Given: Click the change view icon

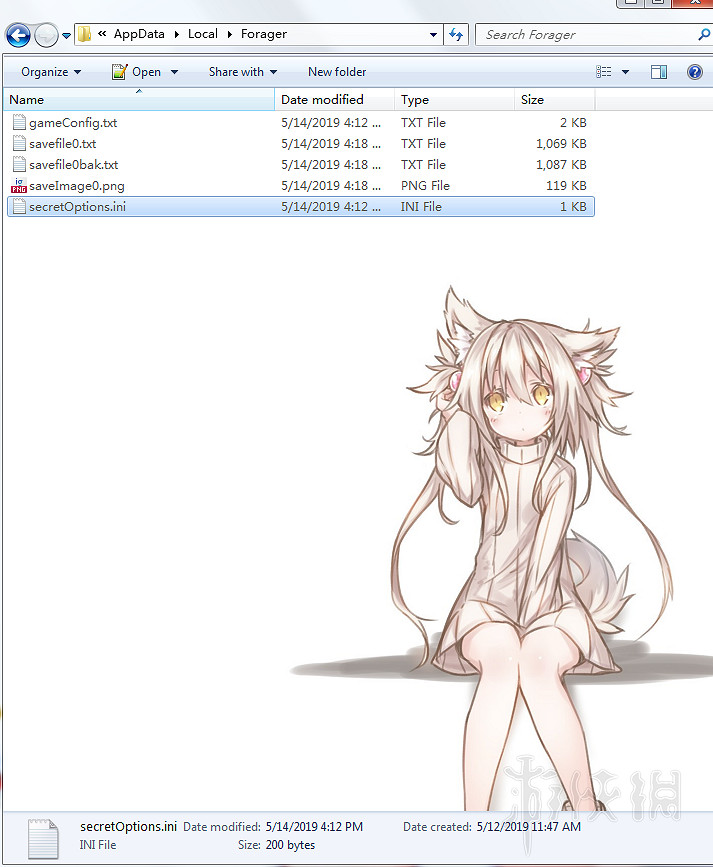Looking at the screenshot, I should coord(604,72).
